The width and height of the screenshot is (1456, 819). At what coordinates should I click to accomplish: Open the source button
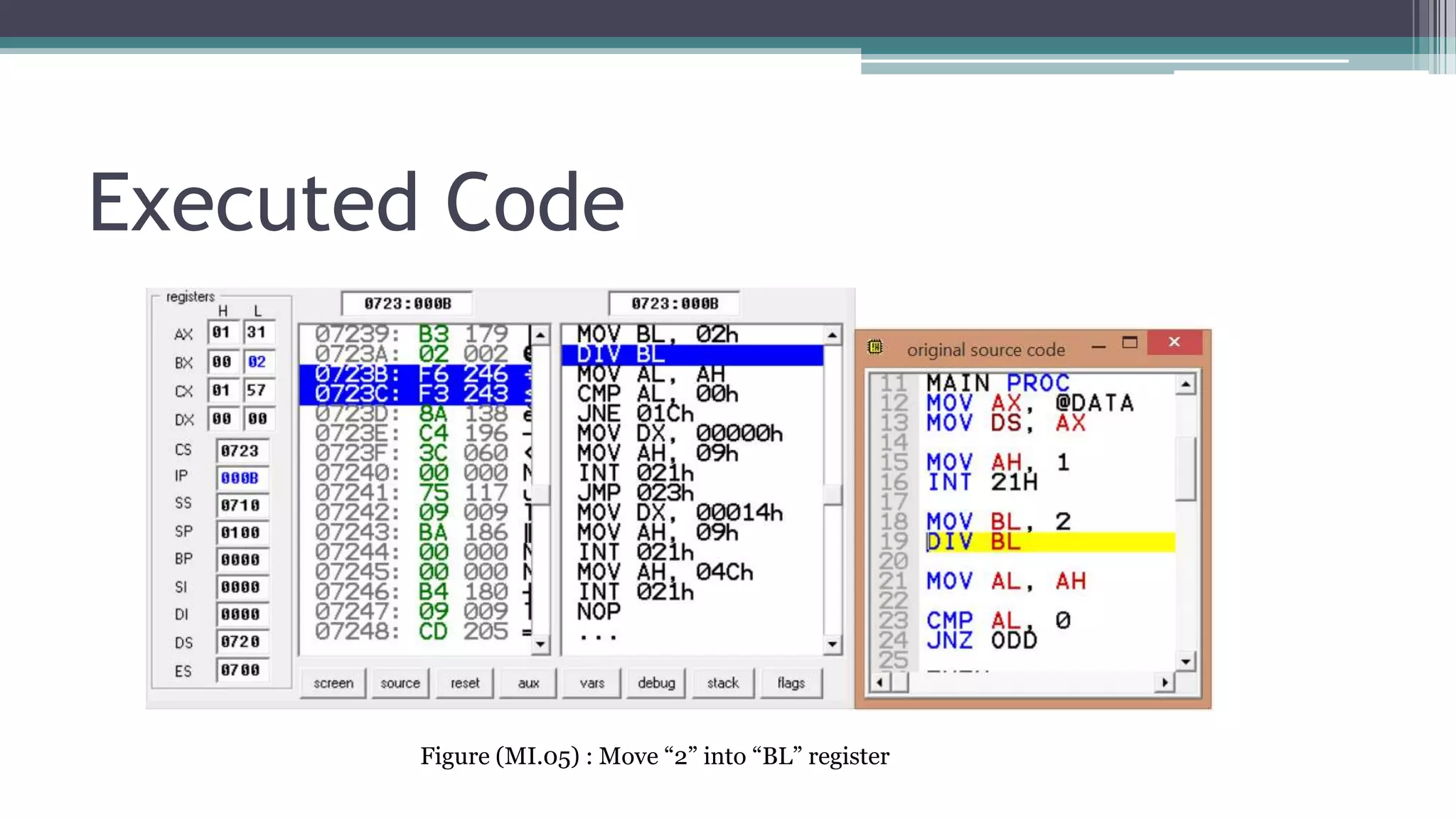(x=400, y=682)
